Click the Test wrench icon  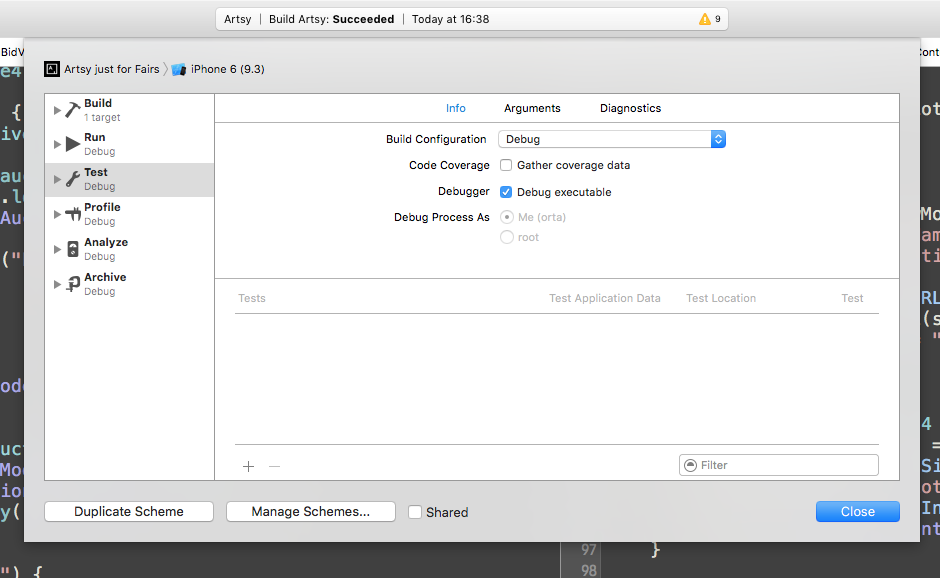pyautogui.click(x=73, y=179)
